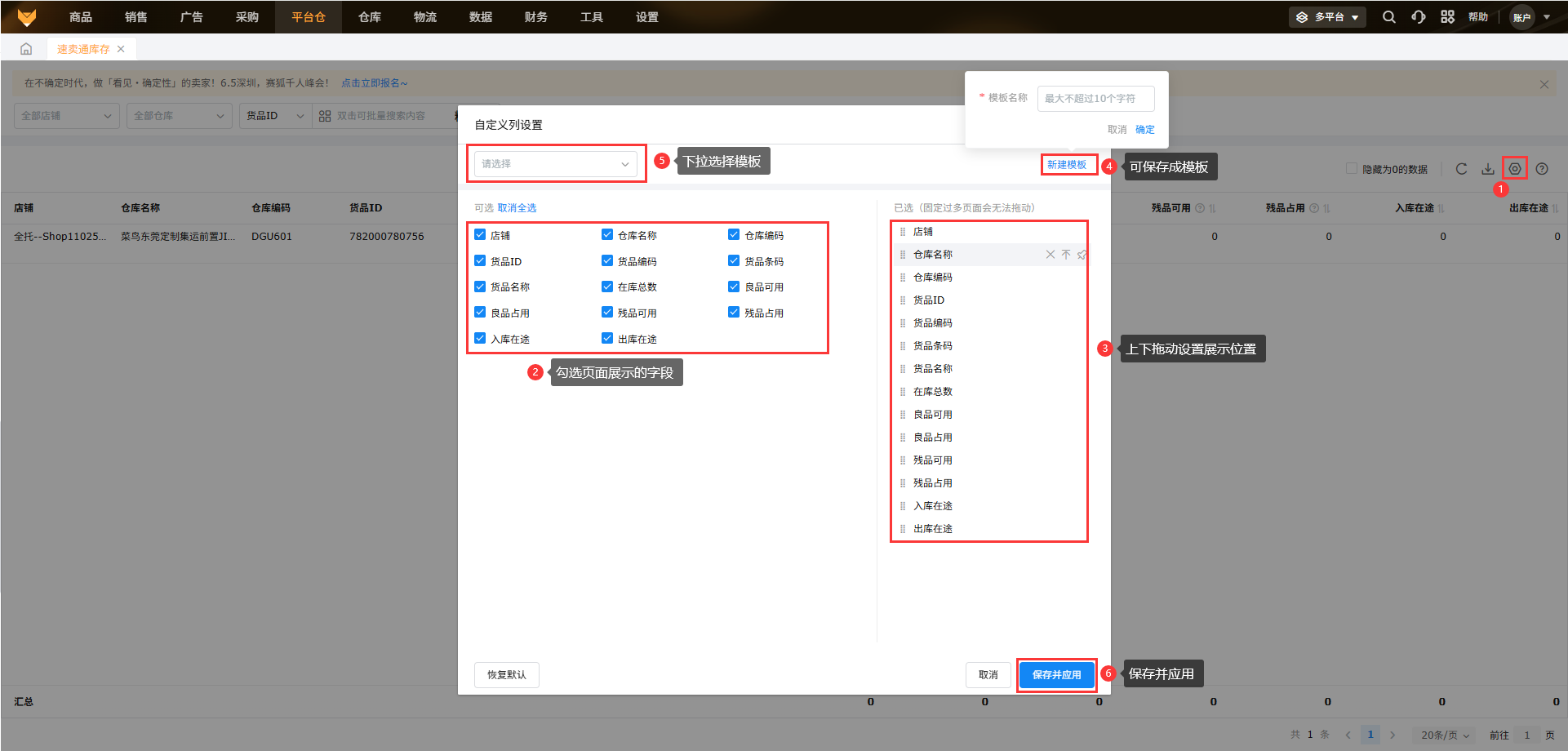
Task: Click the drag handle beside 货品ID in selected list
Action: tap(903, 300)
